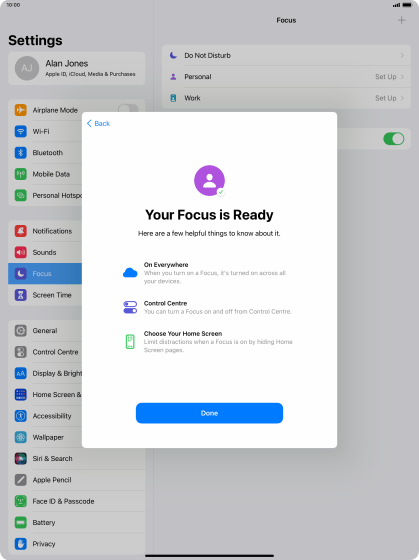Open the Privacy hand icon
Image resolution: width=419 pixels, height=560 pixels.
(21, 544)
